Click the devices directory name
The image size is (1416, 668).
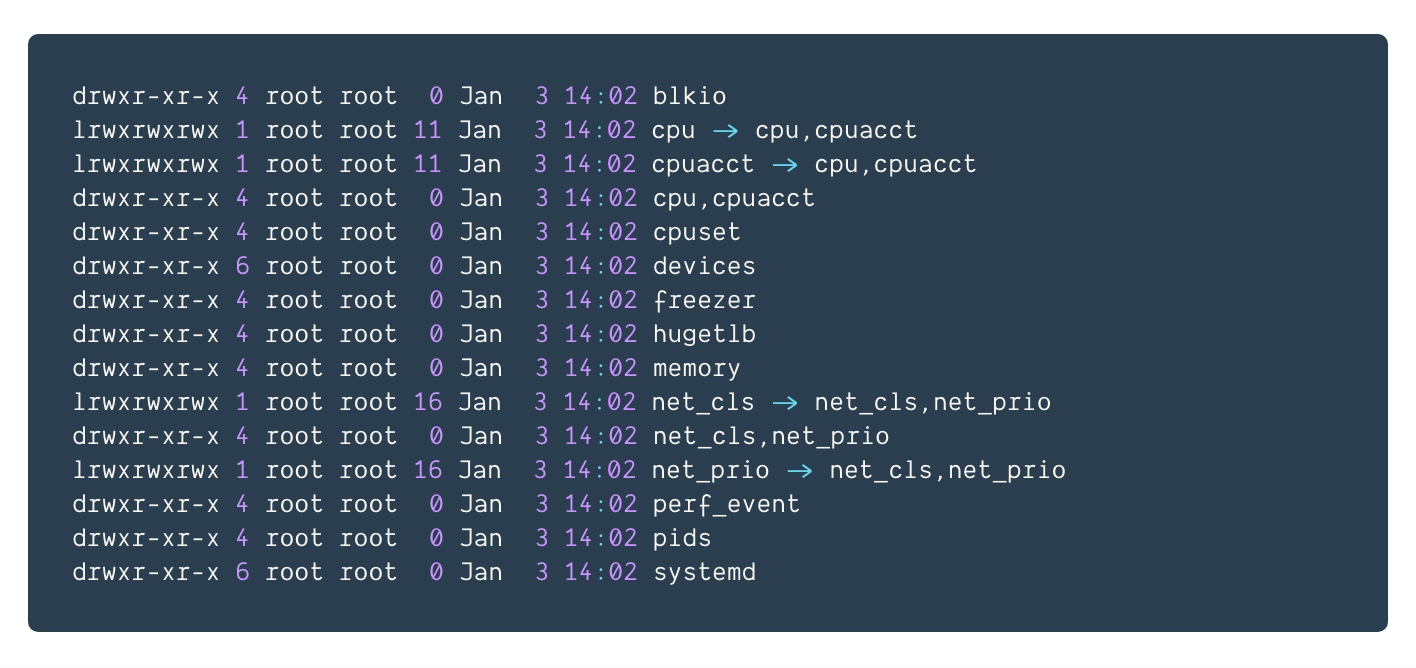point(704,267)
